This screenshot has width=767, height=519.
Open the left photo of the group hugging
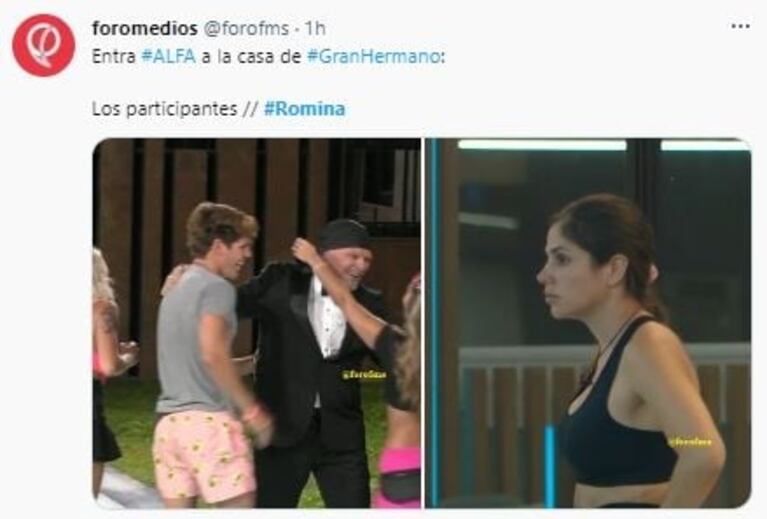point(256,323)
